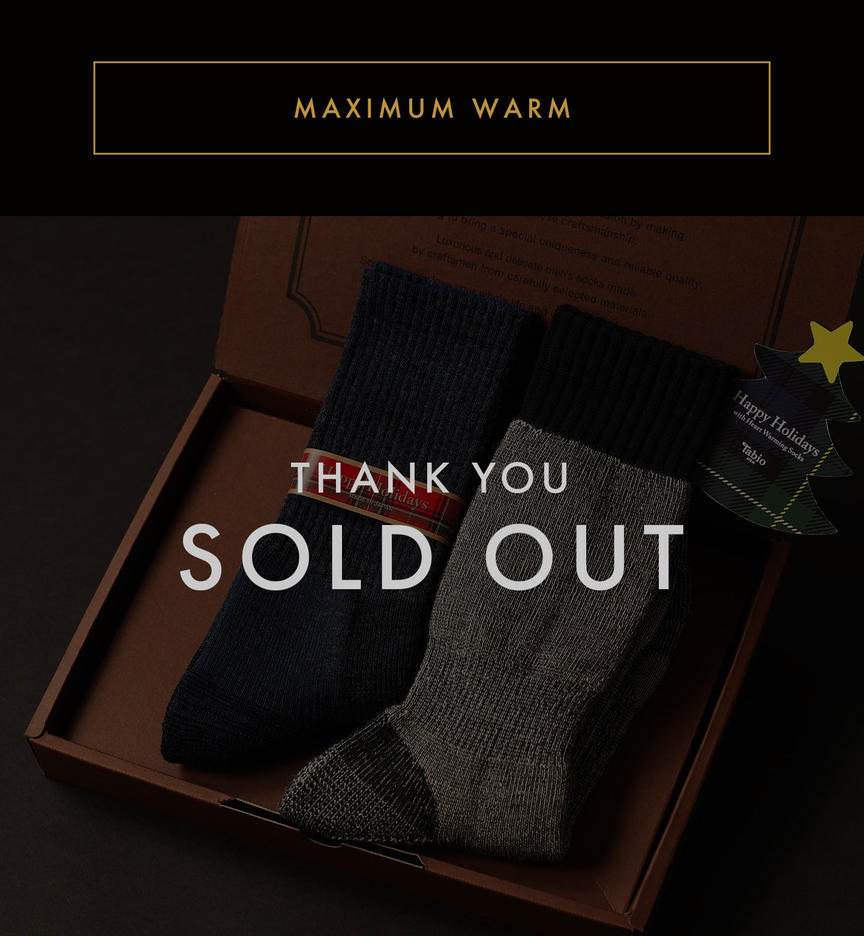Image resolution: width=864 pixels, height=936 pixels.
Task: Click the Tabio logo on the tag
Action: pos(752,454)
